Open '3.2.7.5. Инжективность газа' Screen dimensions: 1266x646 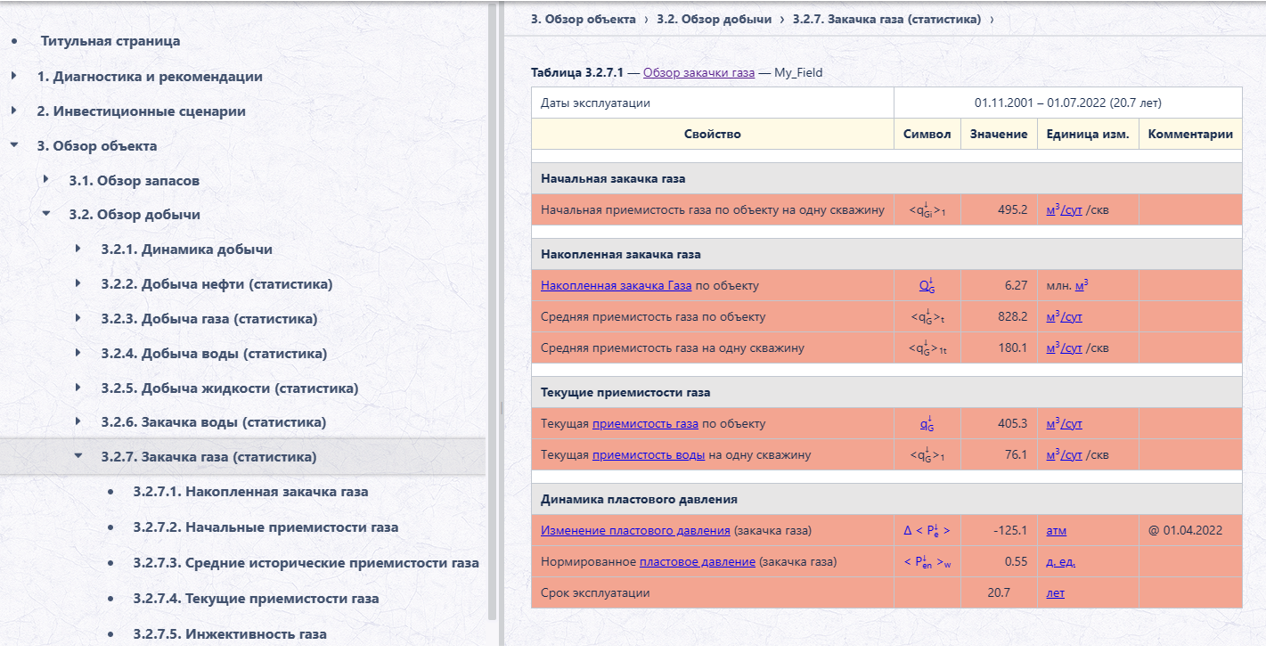(230, 634)
